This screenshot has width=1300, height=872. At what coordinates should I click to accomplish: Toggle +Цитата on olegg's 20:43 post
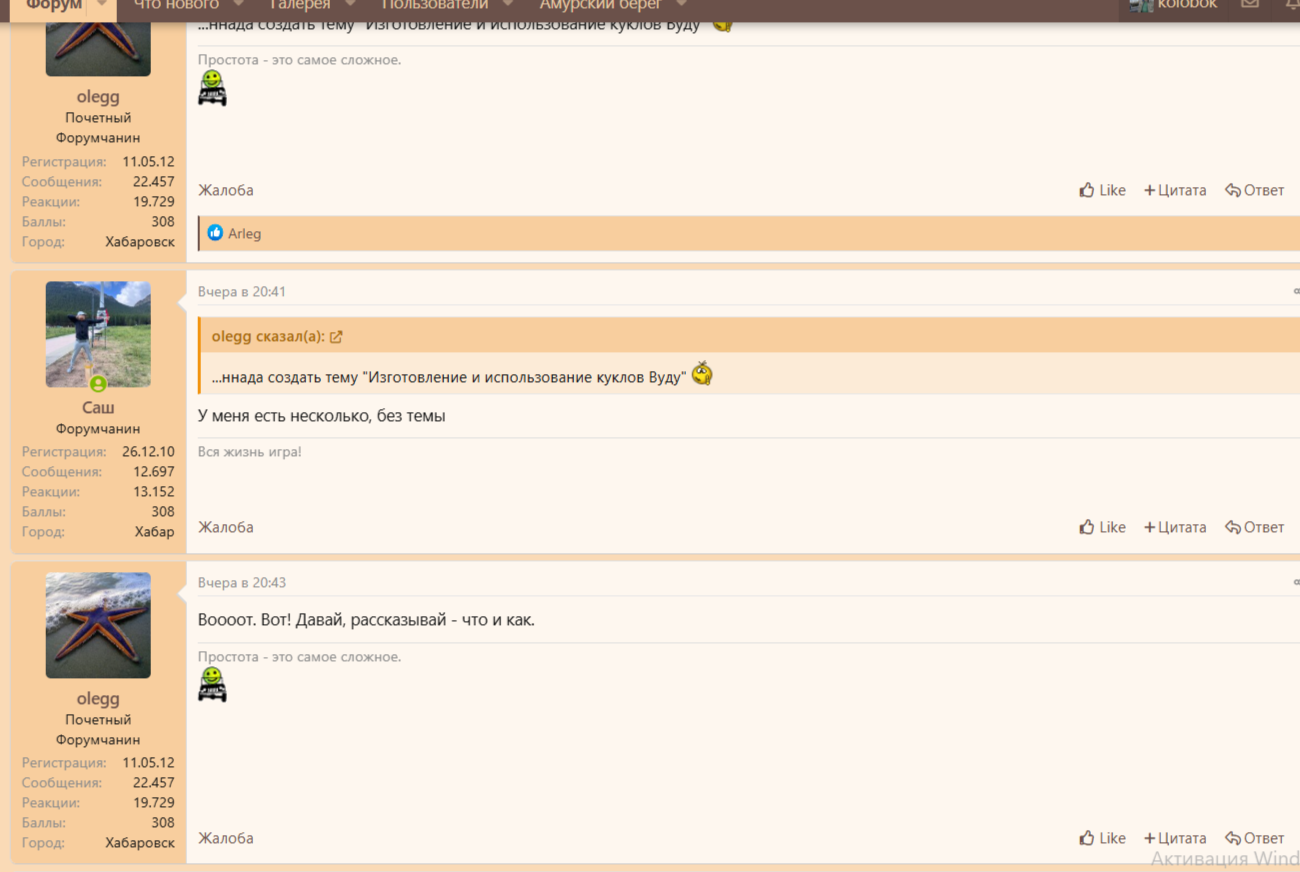[x=1175, y=838]
